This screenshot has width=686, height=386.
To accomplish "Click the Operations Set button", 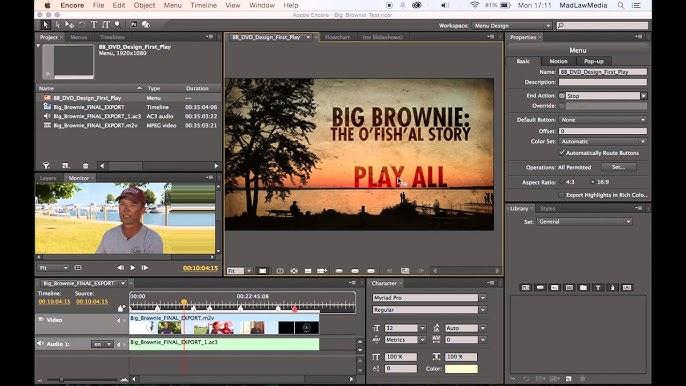I will click(x=619, y=167).
